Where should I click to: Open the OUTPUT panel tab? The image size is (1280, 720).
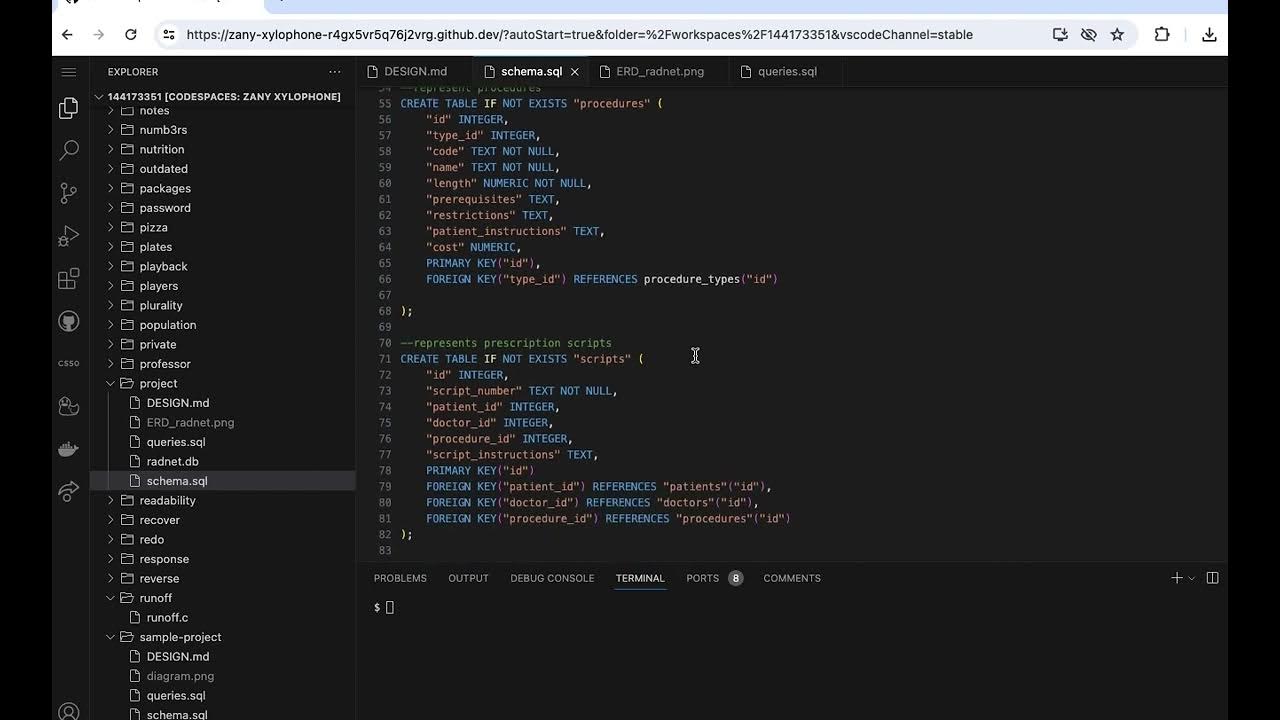[x=468, y=578]
